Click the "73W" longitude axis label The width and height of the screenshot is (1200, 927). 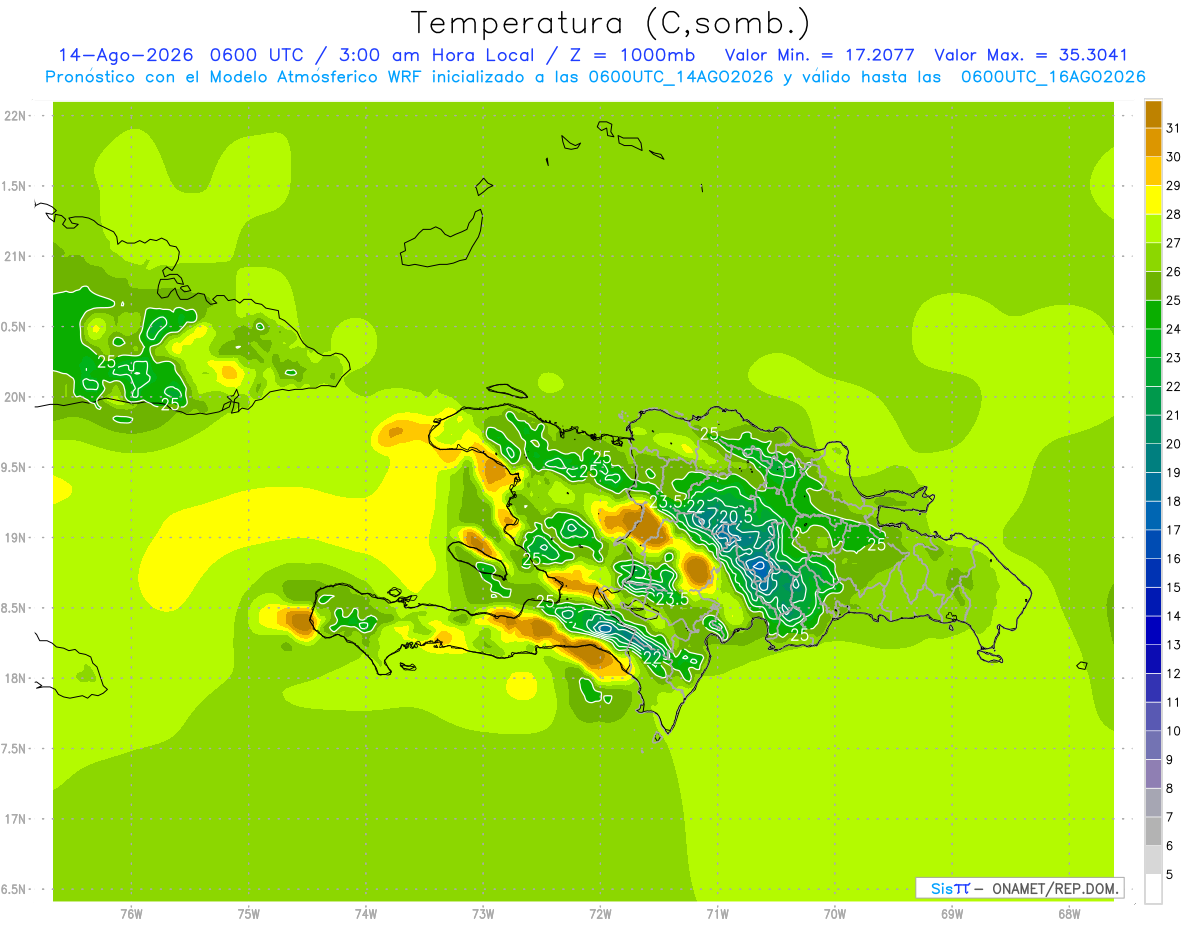[483, 914]
